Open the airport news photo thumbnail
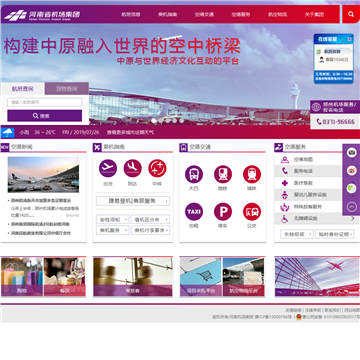The image size is (360, 360). [x=43, y=175]
